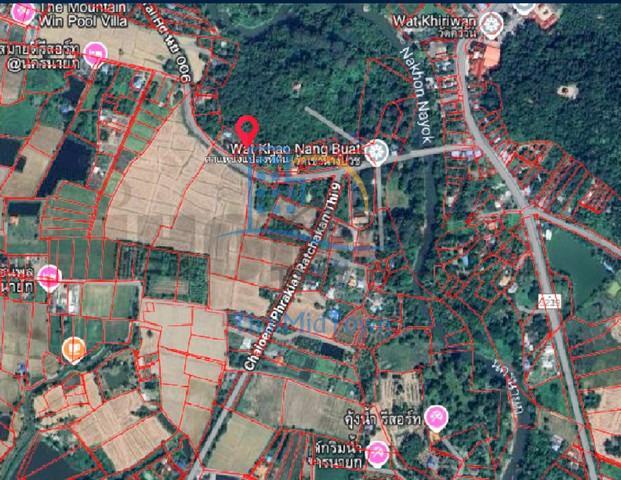Click the pink resort icon at bottom right
This screenshot has height=480, width=621.
click(435, 418)
